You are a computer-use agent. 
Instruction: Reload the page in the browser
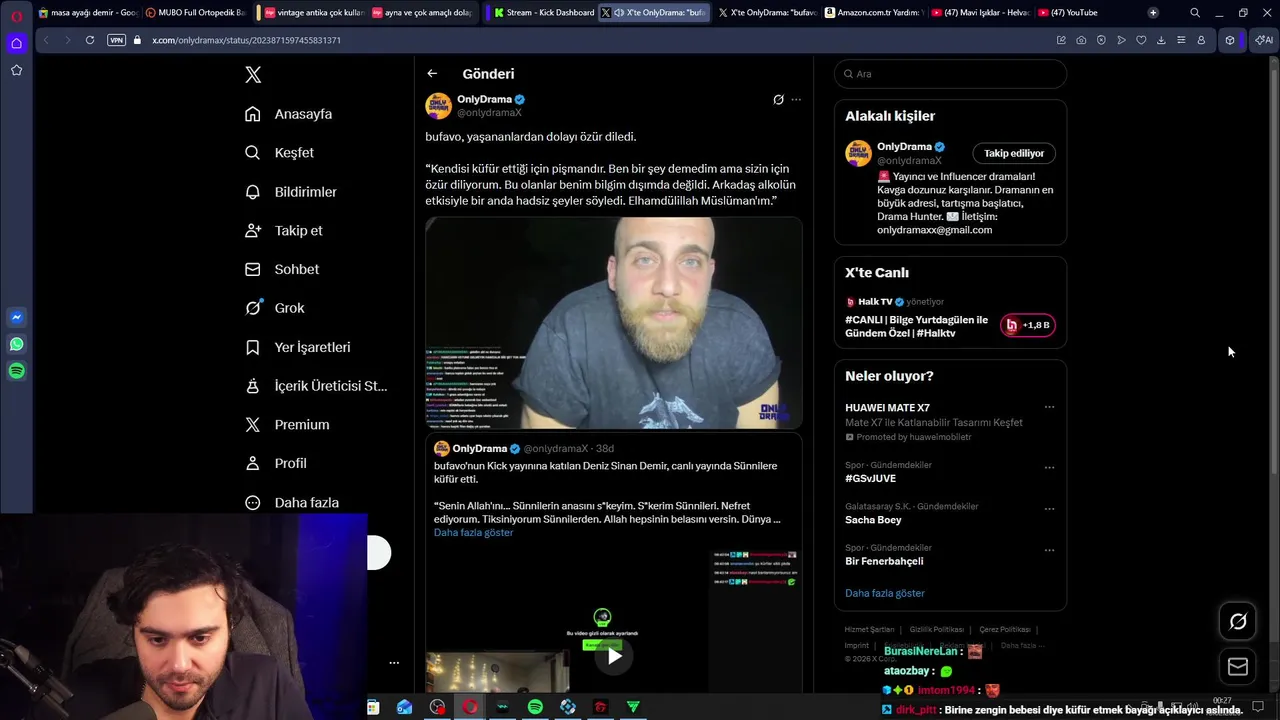[x=90, y=40]
